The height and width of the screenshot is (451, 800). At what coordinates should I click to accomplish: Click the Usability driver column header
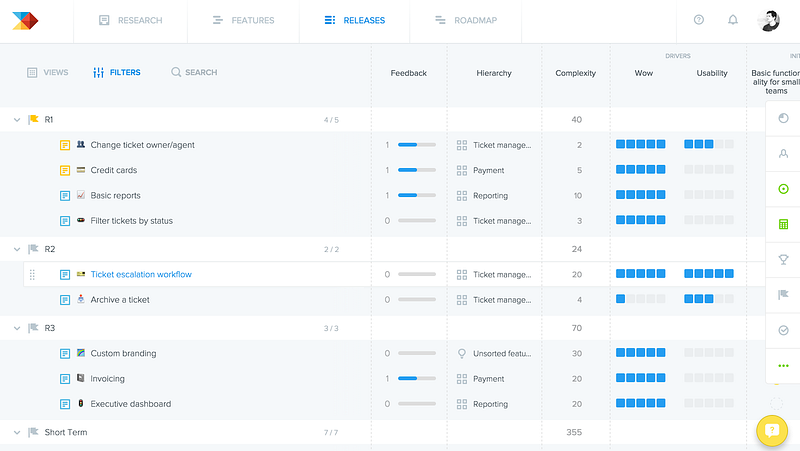(x=712, y=73)
